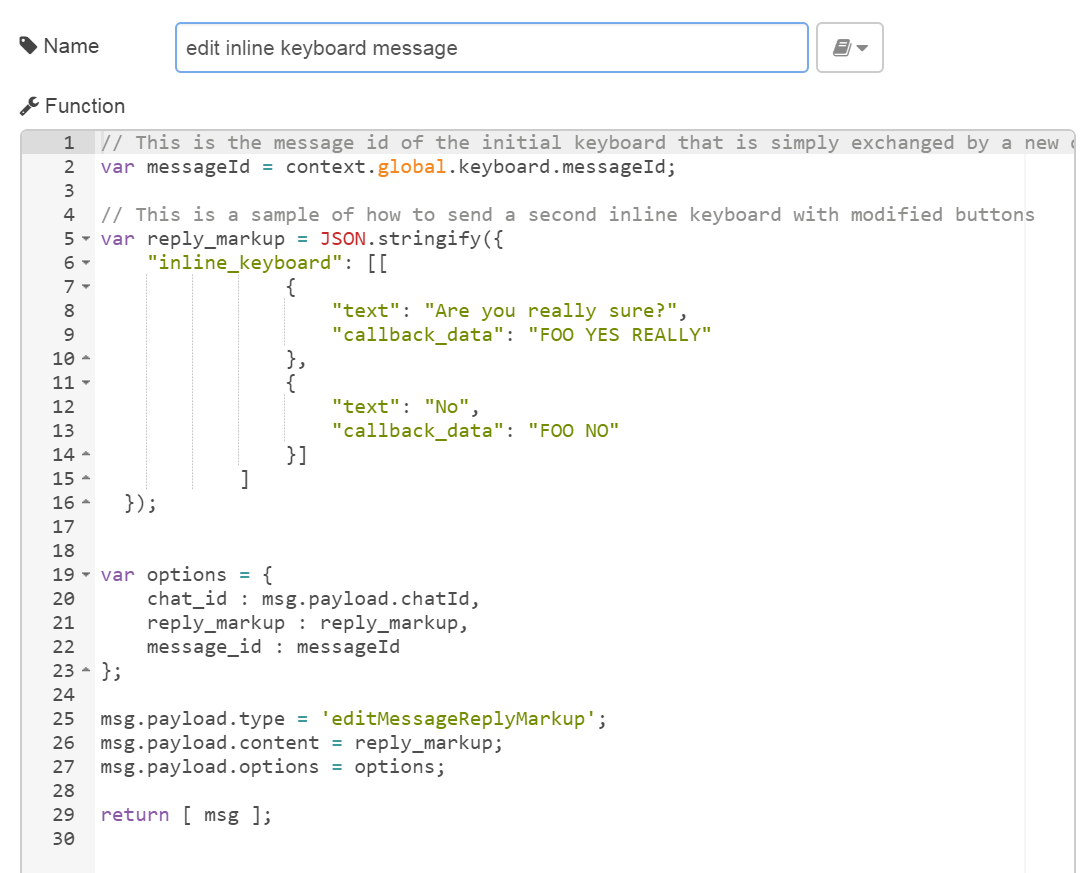Fold the inline_keyboard array at line 6
This screenshot has height=873, width=1088.
(x=85, y=264)
